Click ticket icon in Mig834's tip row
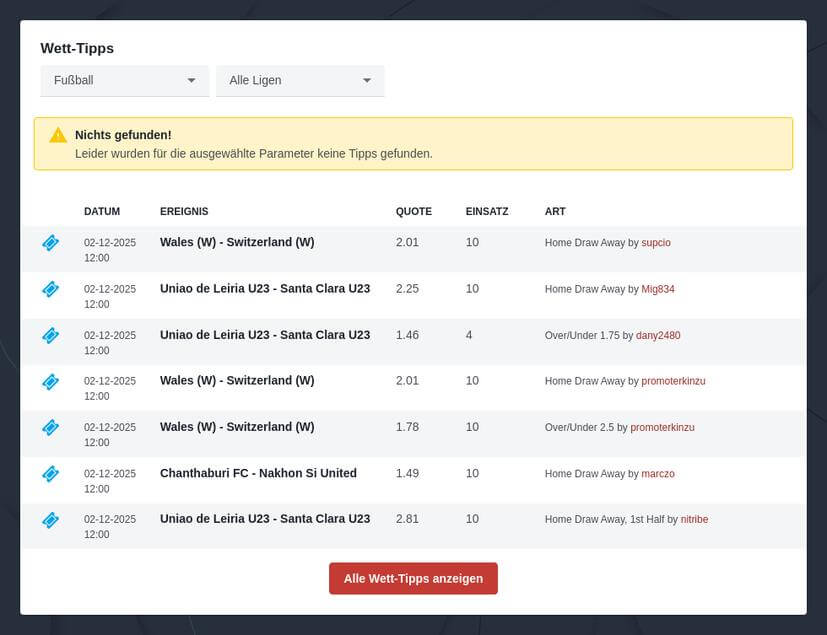This screenshot has height=635, width=827. tap(50, 289)
